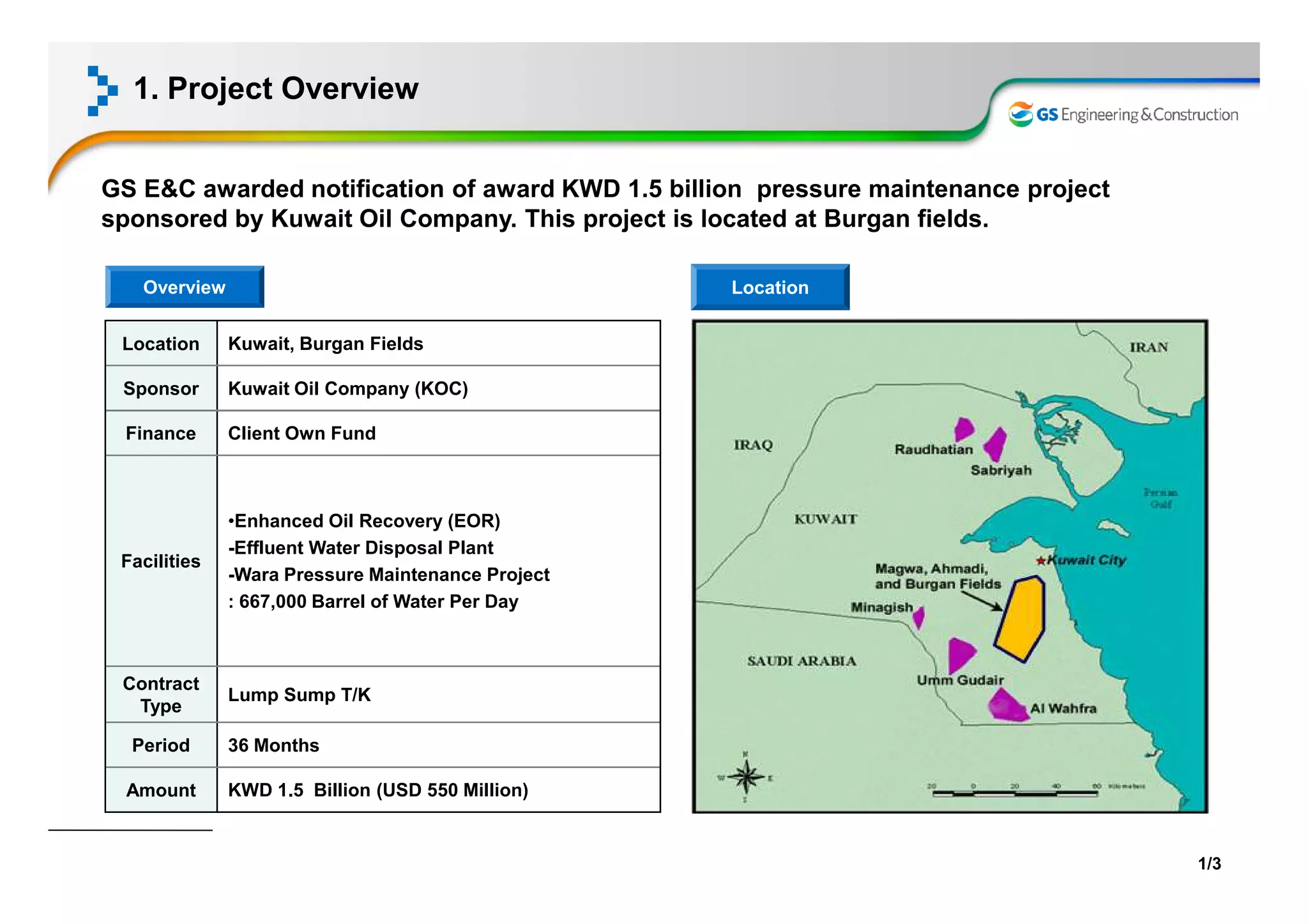The height and width of the screenshot is (924, 1308).
Task: Click the 1/3 page number
Action: point(1209,864)
